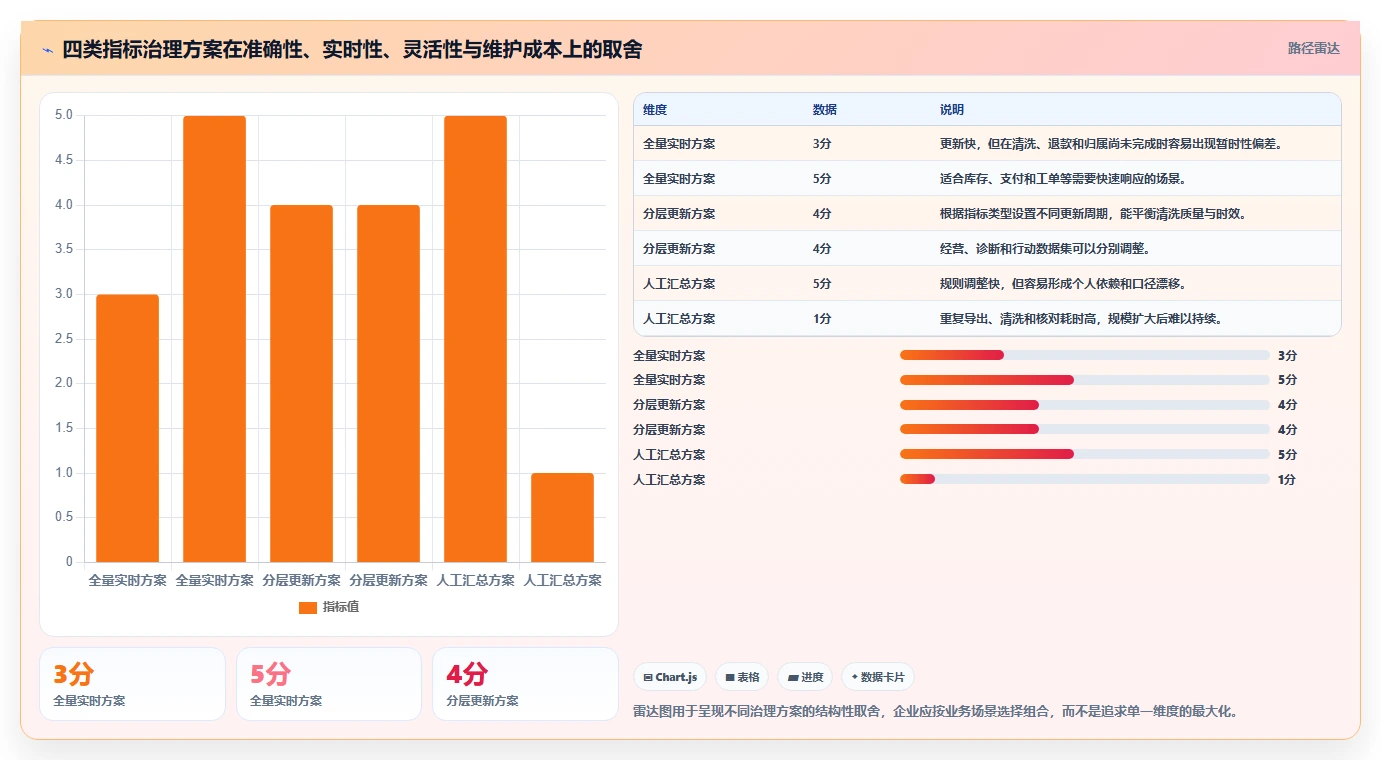Select the 数据卡片 chip
This screenshot has width=1381, height=760.
[x=877, y=677]
